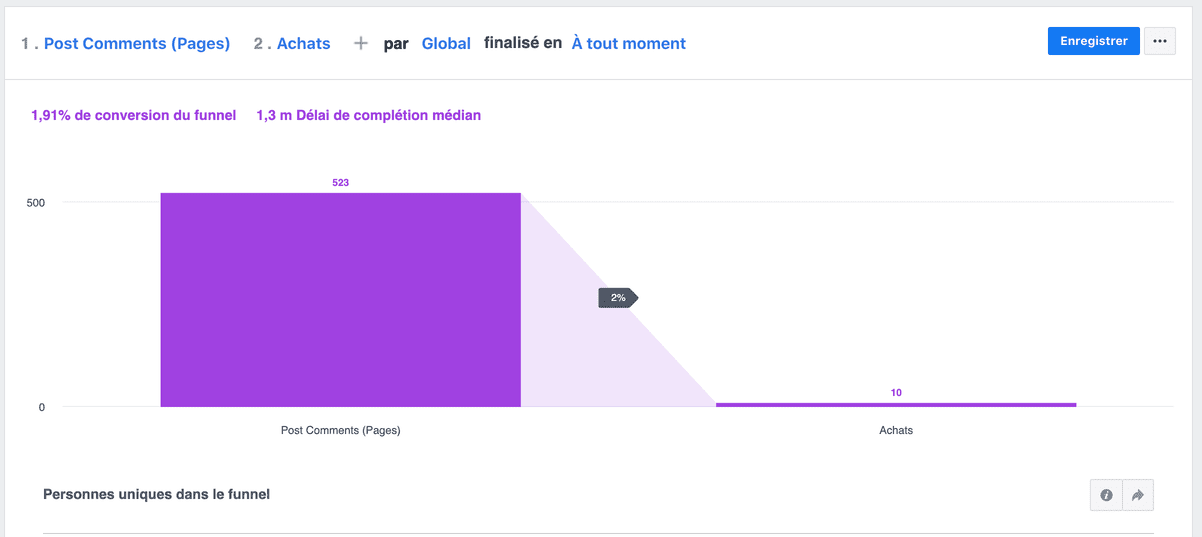1202x537 pixels.
Task: Click the Personnes uniques dans le funnel heading
Action: pyautogui.click(x=157, y=494)
